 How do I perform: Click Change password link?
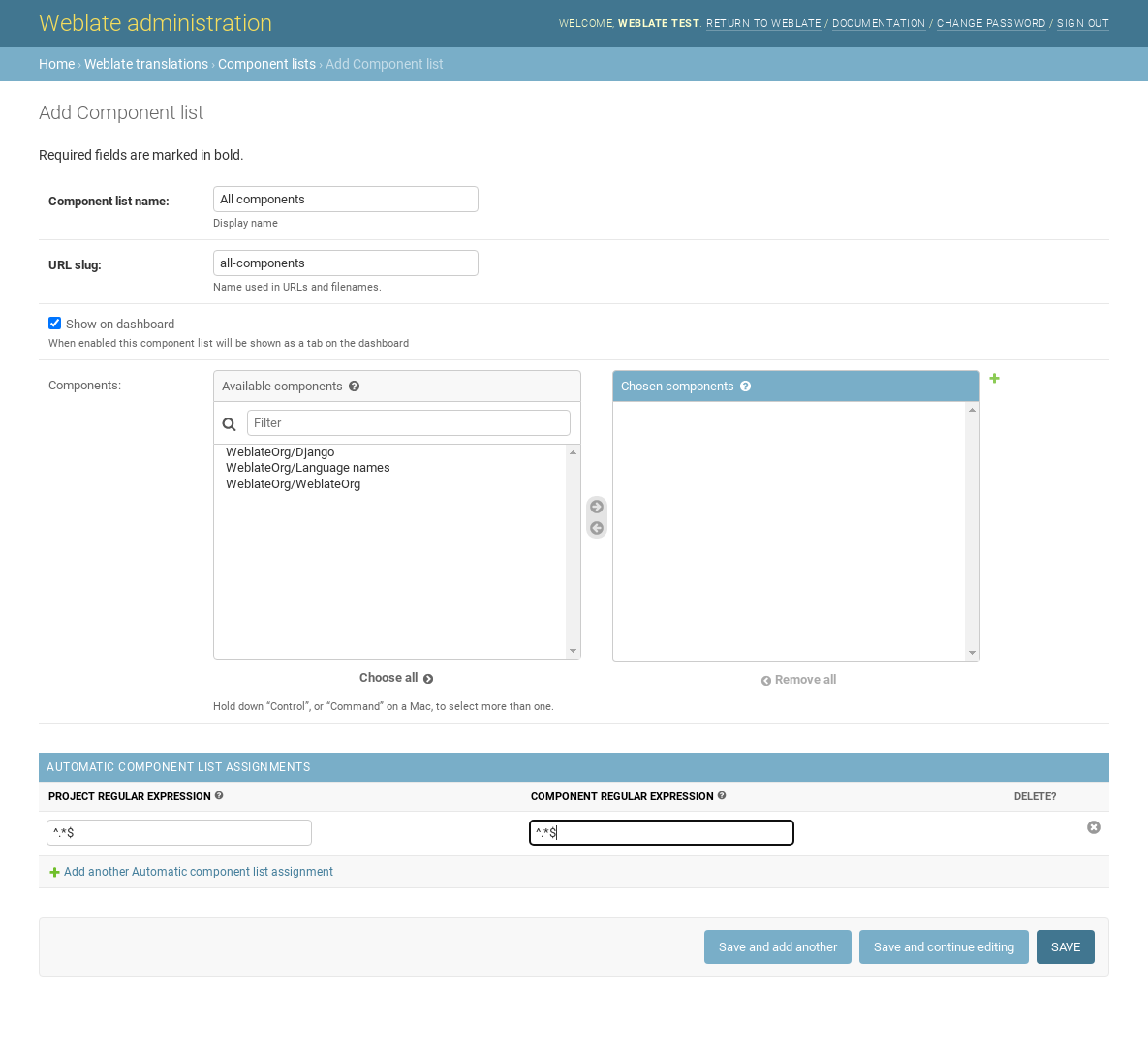991,23
